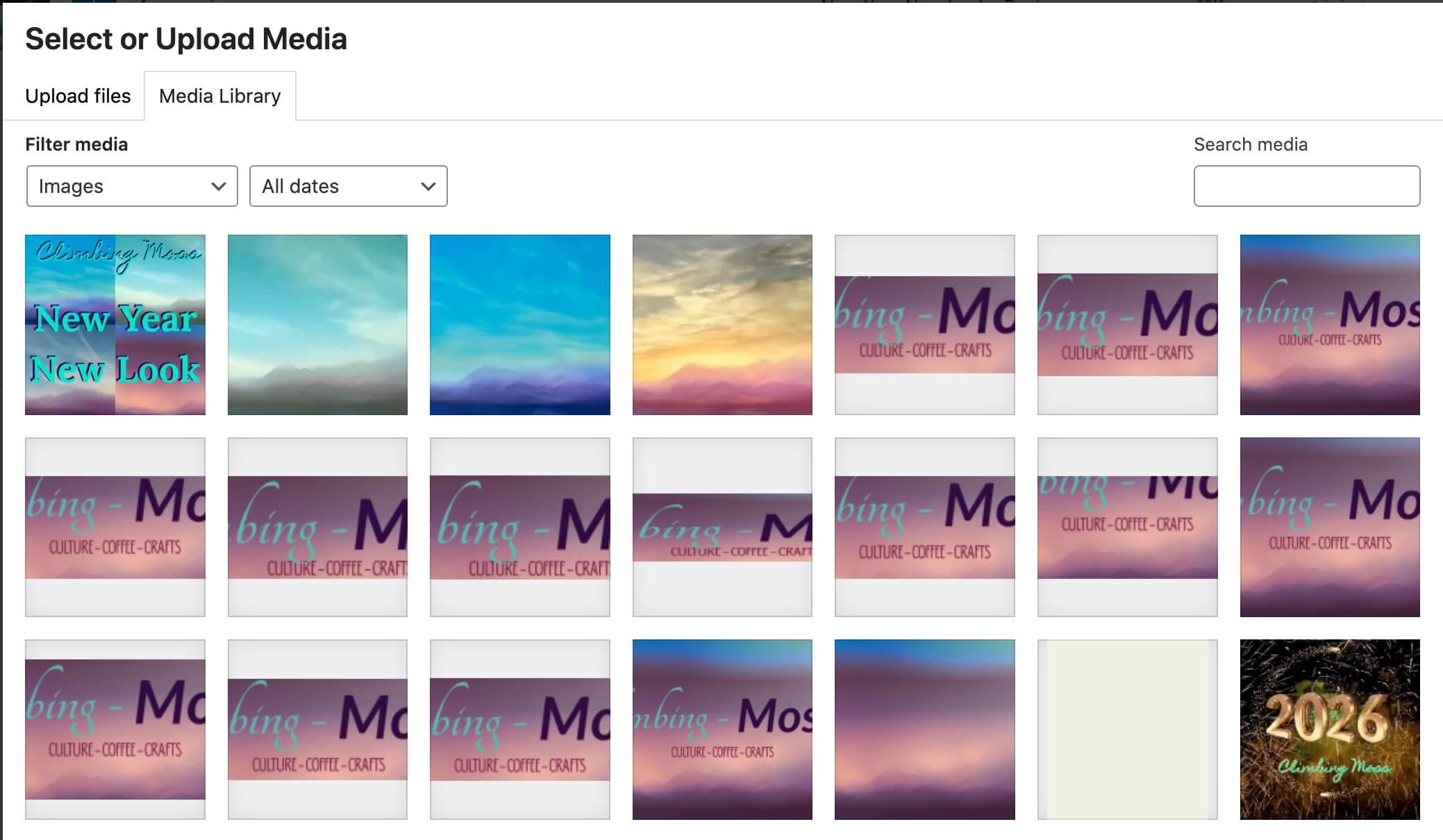
Task: Choose the blank cream-colored image thumbnail
Action: [1128, 730]
